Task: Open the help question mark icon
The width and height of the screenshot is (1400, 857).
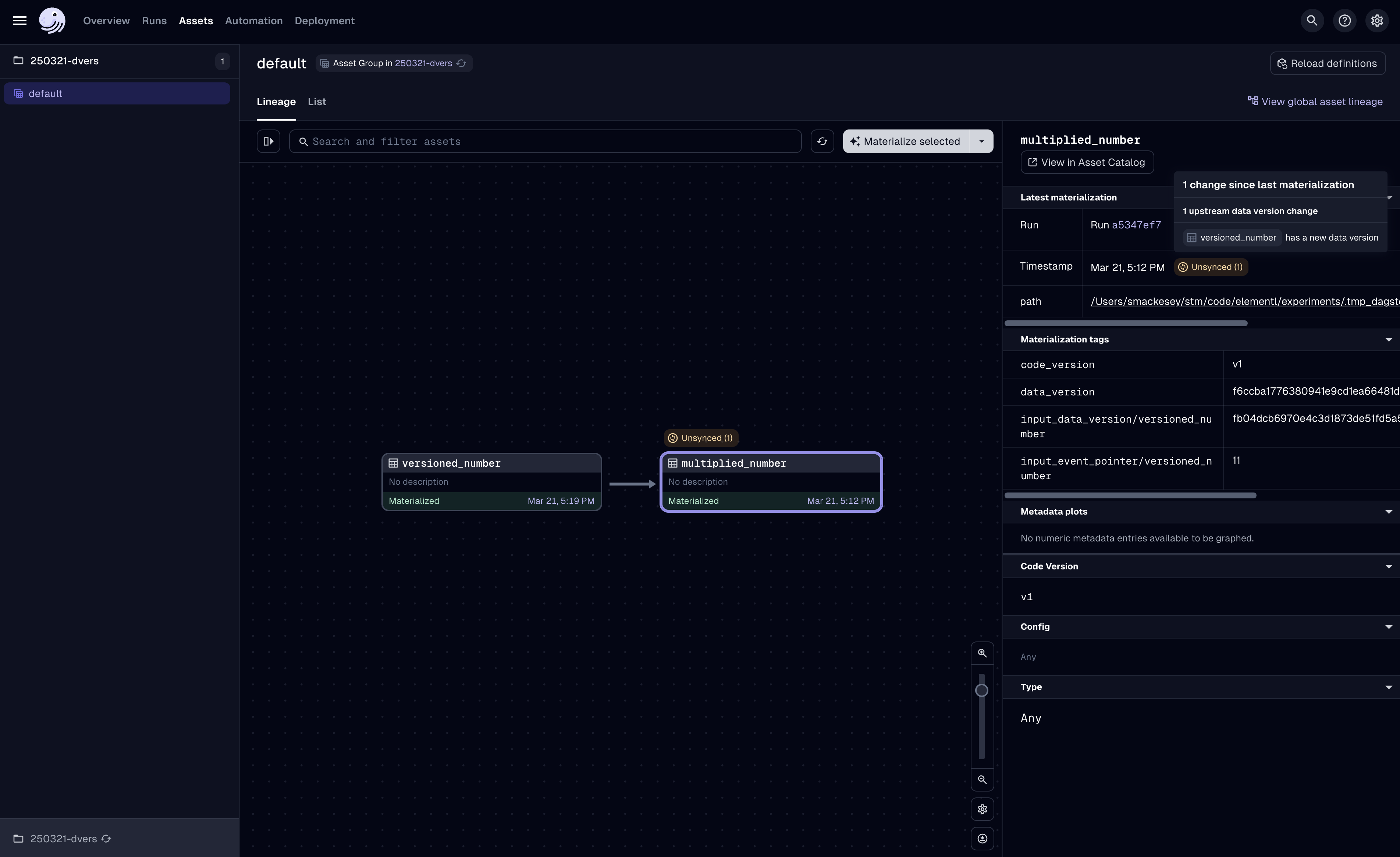Action: [1344, 21]
